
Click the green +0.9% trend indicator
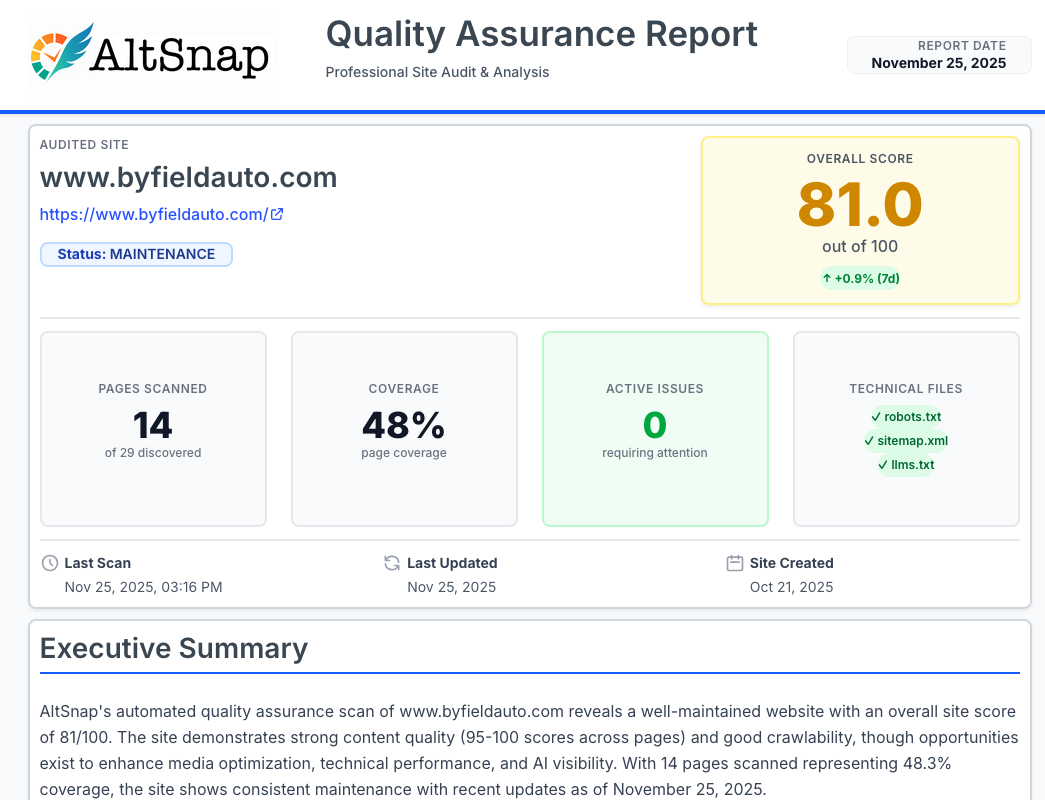(860, 278)
